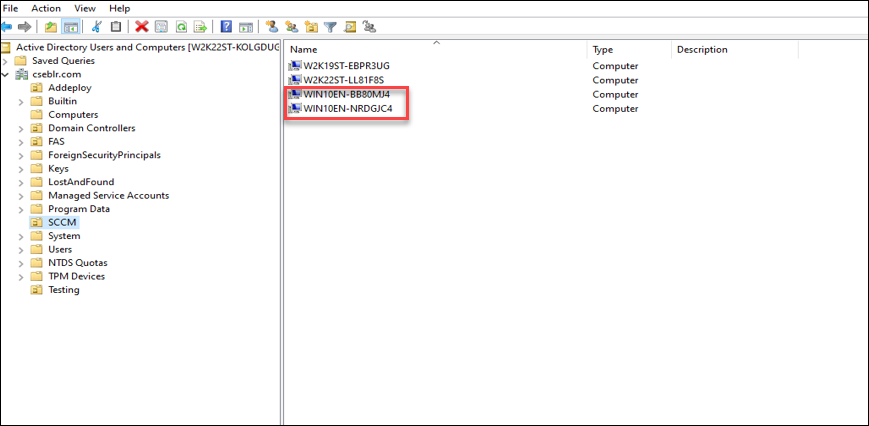Open the View menu
This screenshot has width=869, height=426.
click(x=85, y=8)
